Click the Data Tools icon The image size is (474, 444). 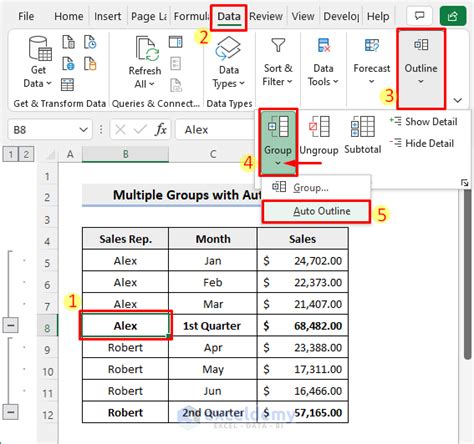324,45
